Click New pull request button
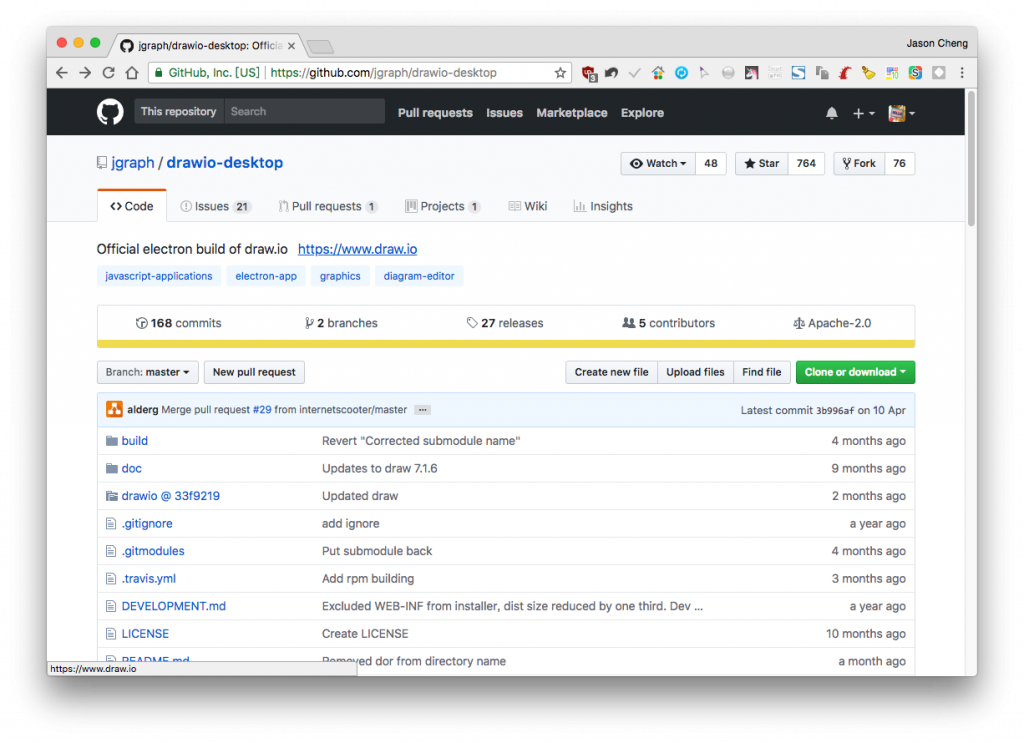 click(x=254, y=372)
